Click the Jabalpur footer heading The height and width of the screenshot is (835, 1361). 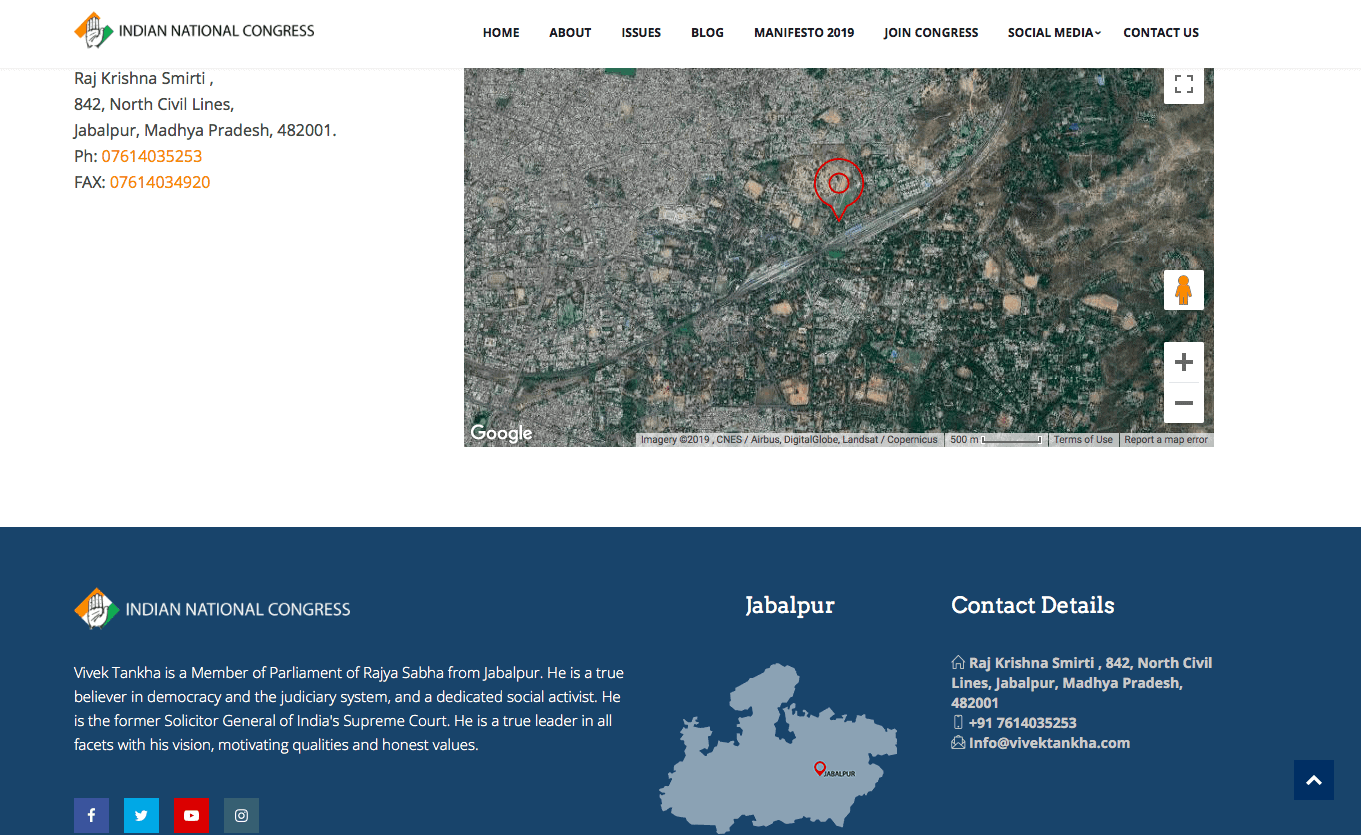click(x=790, y=605)
